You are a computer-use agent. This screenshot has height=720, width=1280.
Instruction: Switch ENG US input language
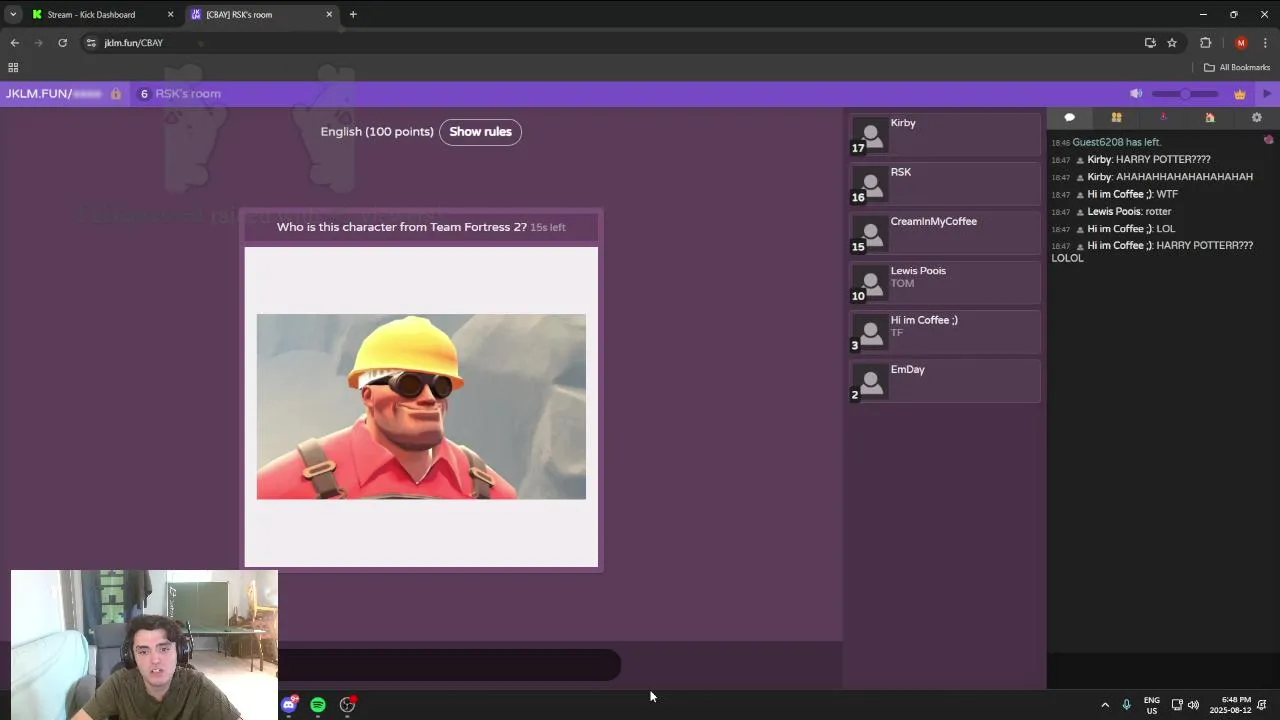[x=1152, y=705]
